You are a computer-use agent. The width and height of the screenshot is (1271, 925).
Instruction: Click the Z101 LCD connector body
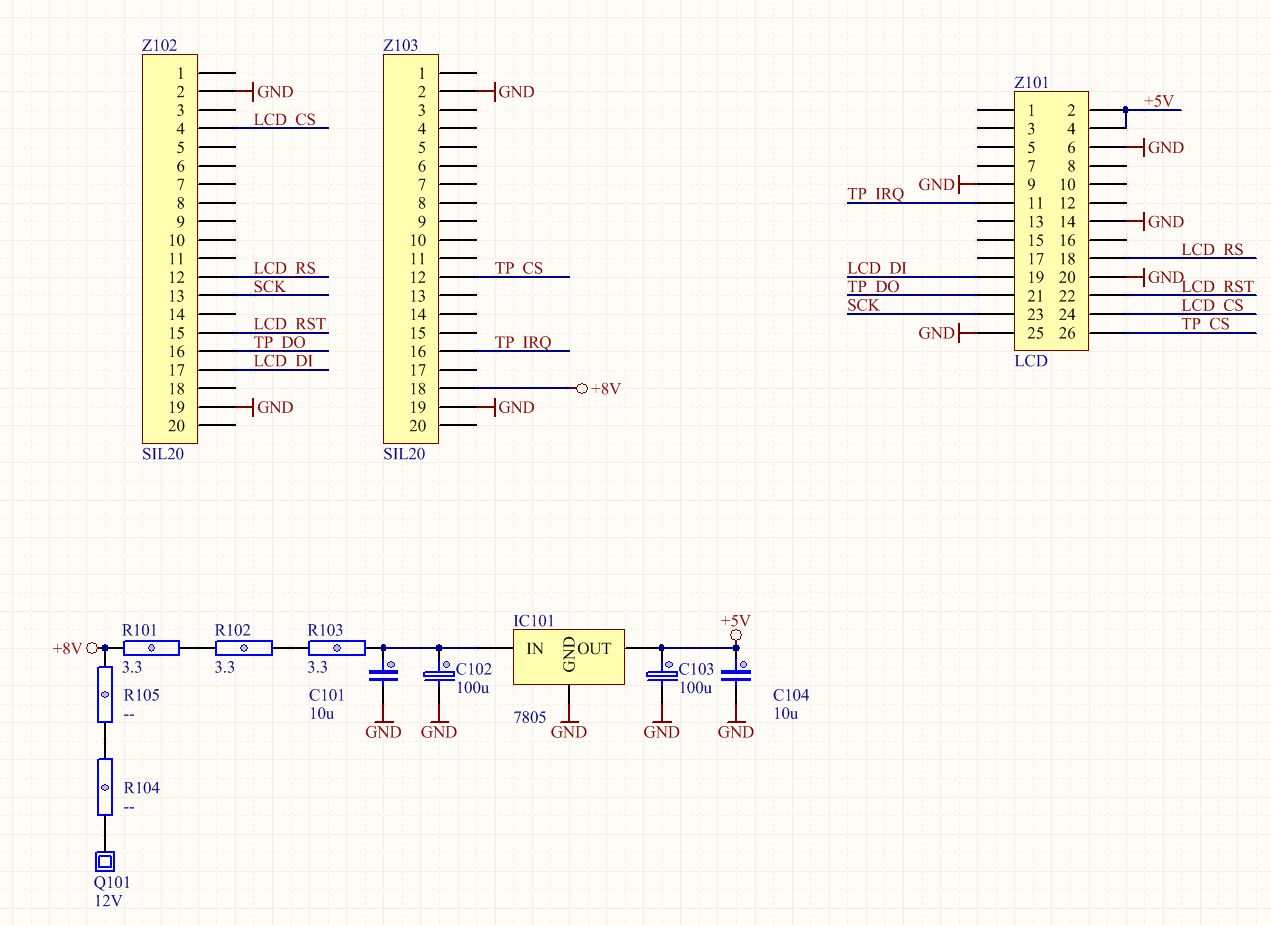1051,222
